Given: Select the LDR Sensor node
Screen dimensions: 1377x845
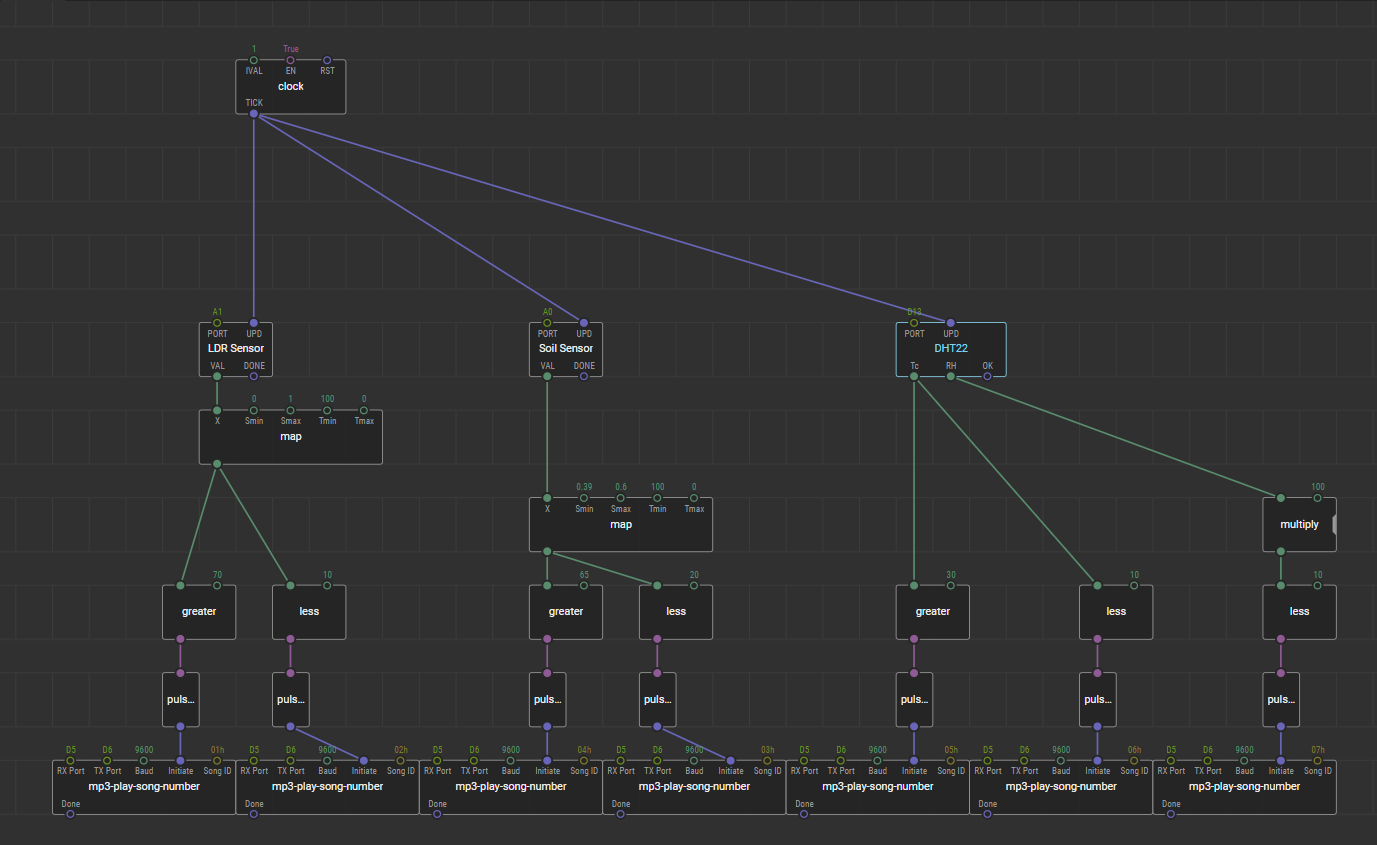Looking at the screenshot, I should coord(235,349).
